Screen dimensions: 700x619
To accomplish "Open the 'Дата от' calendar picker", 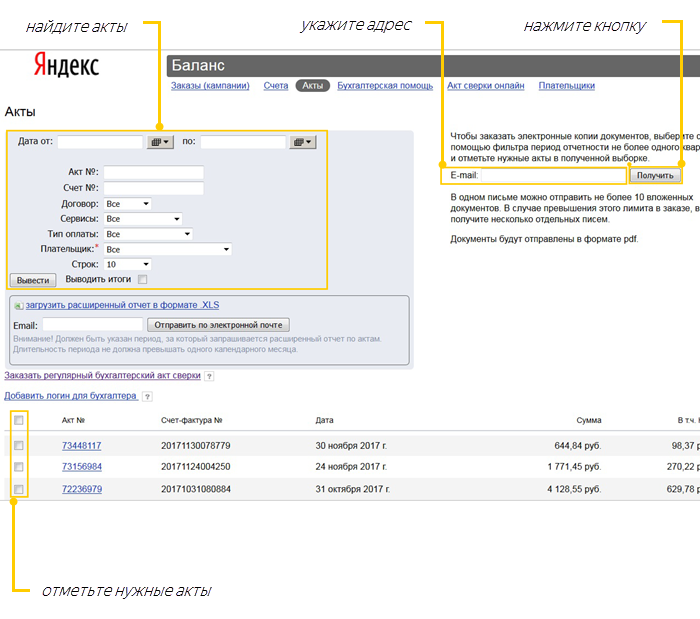I will point(160,142).
